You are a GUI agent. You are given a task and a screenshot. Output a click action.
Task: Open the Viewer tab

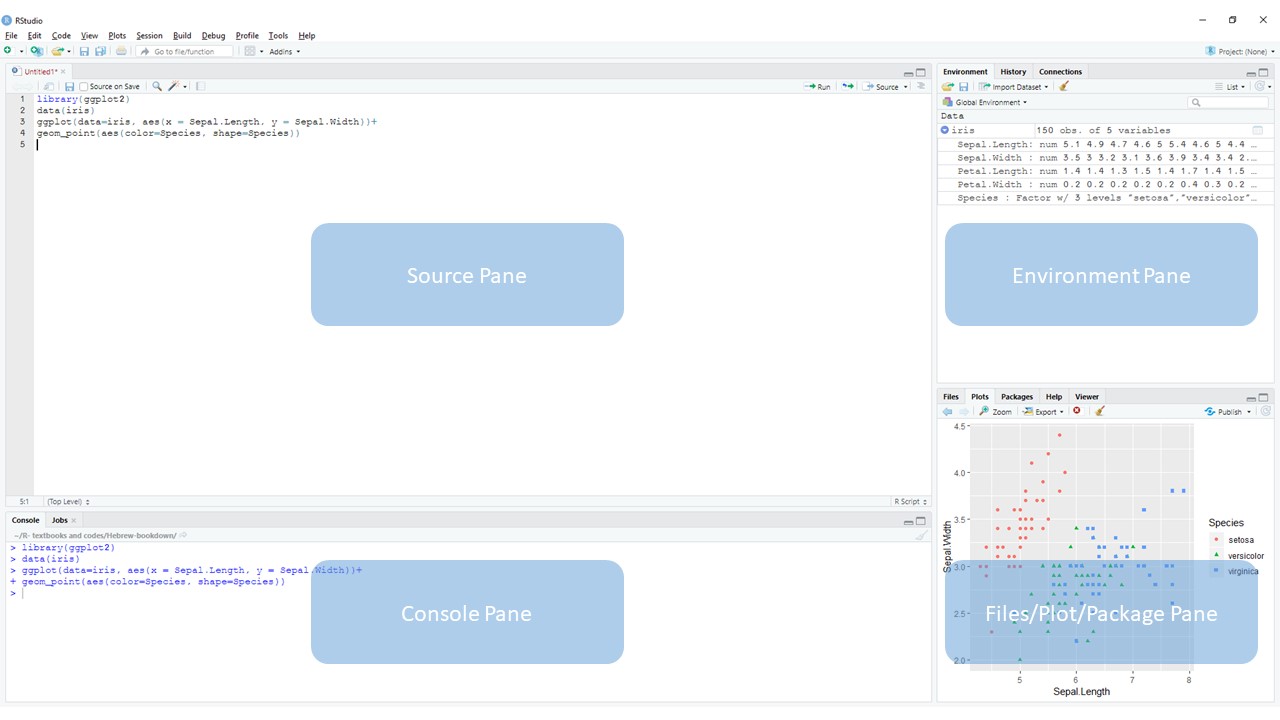click(x=1087, y=397)
